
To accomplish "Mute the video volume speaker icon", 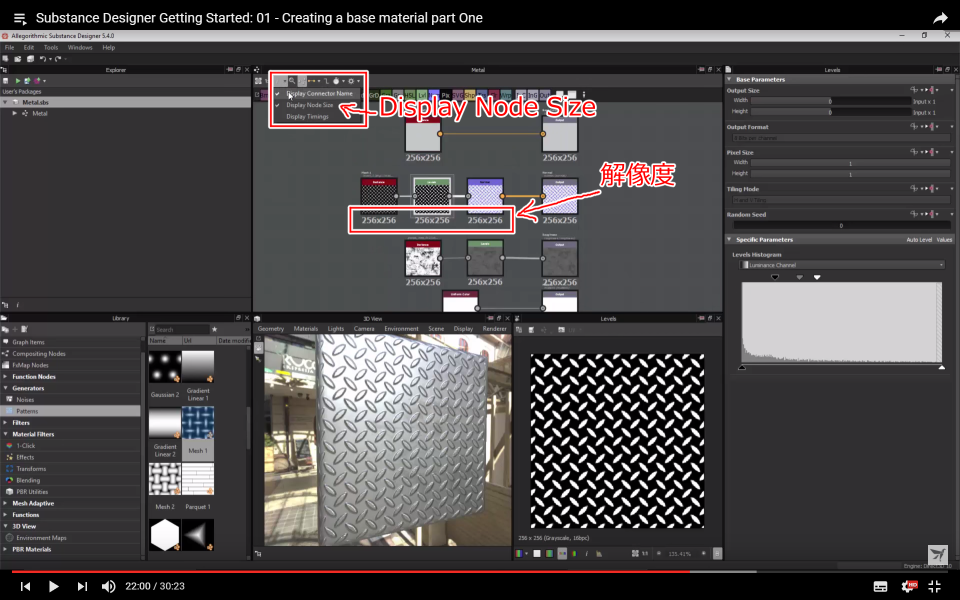I will (x=108, y=586).
